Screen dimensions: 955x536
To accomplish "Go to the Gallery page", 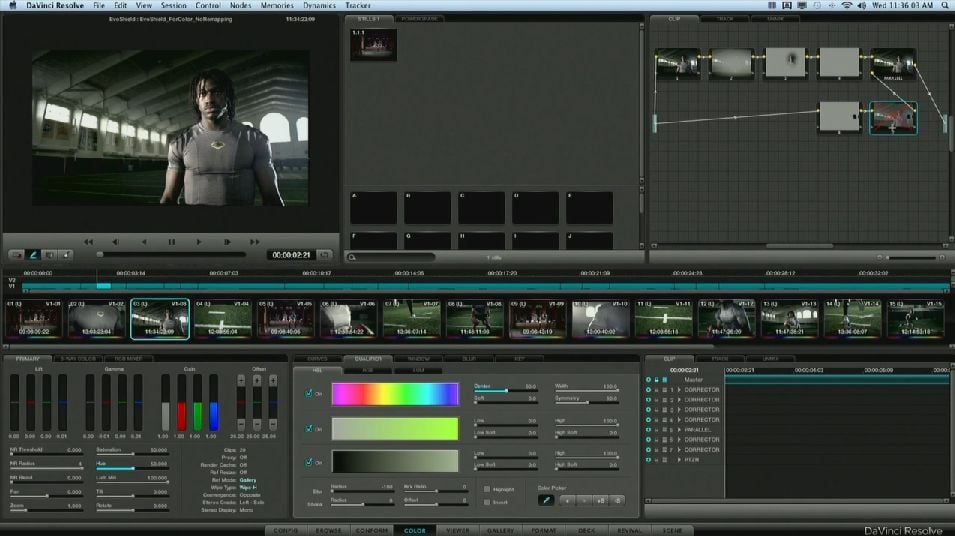I will tap(501, 531).
